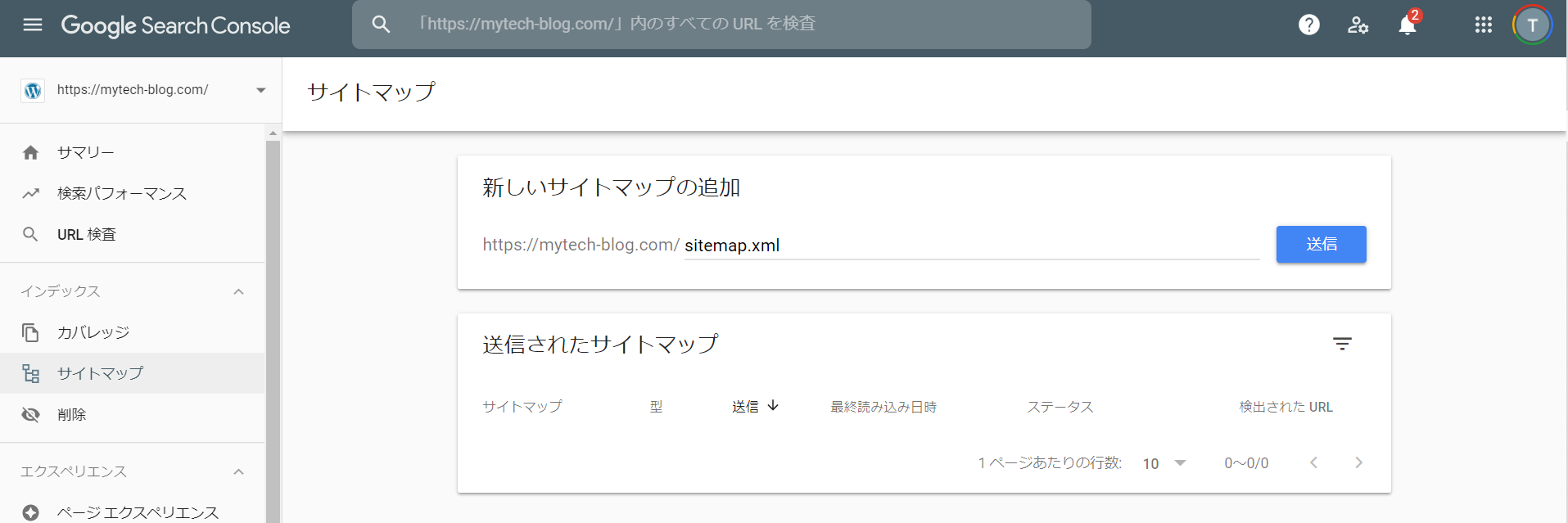The image size is (1568, 523).
Task: Click the filter icon in submitted sitemaps
Action: tap(1341, 344)
